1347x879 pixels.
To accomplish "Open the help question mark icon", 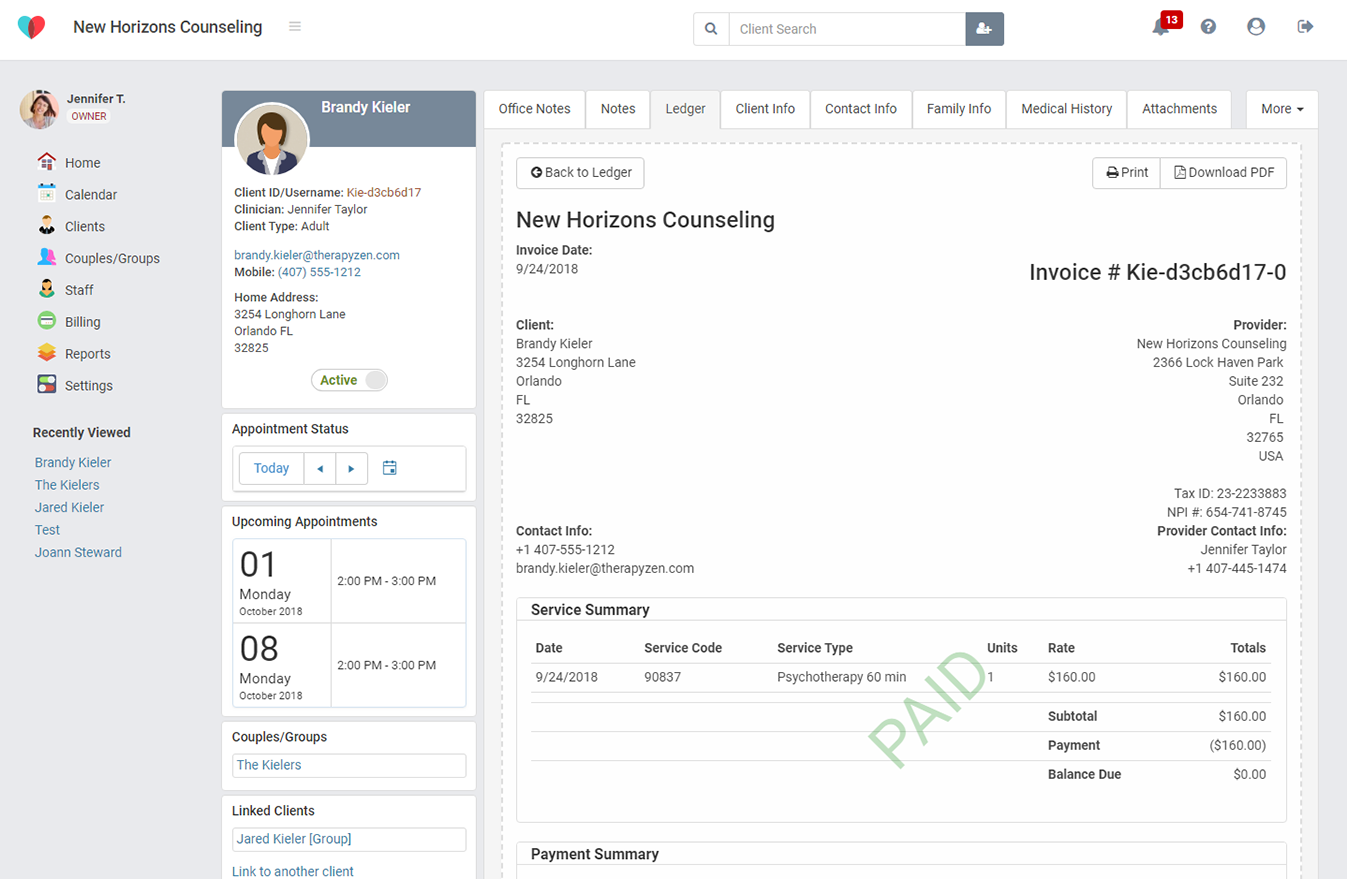I will click(x=1208, y=27).
